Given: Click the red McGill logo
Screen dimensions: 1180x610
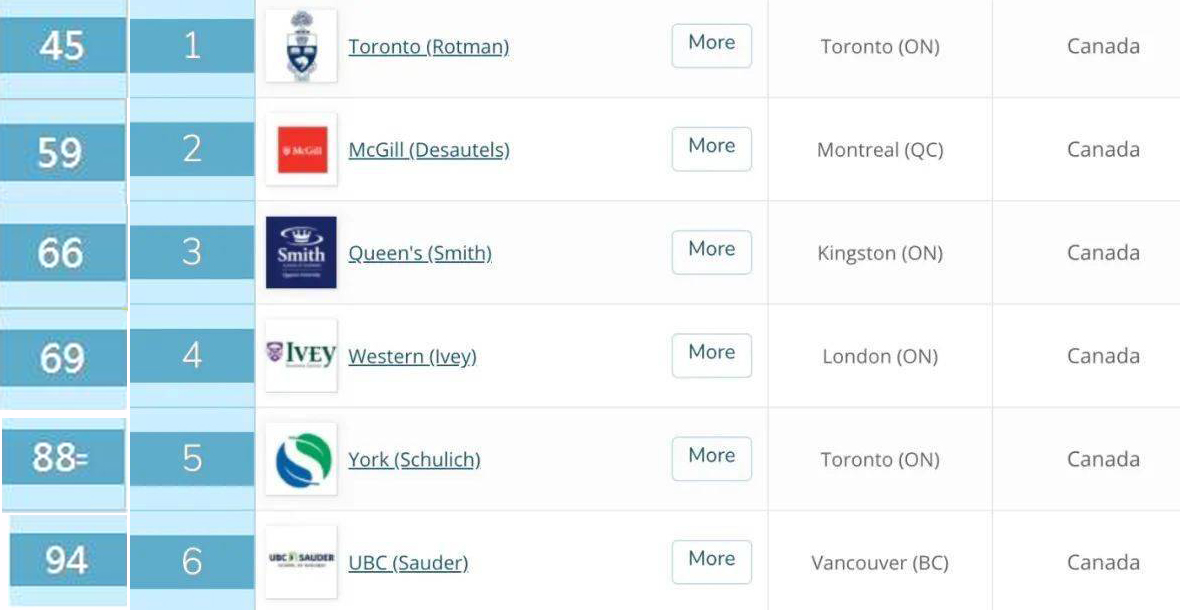Looking at the screenshot, I should pos(301,150).
